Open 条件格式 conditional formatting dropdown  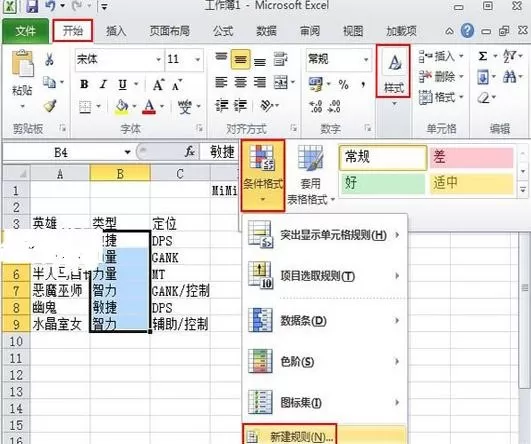click(263, 175)
